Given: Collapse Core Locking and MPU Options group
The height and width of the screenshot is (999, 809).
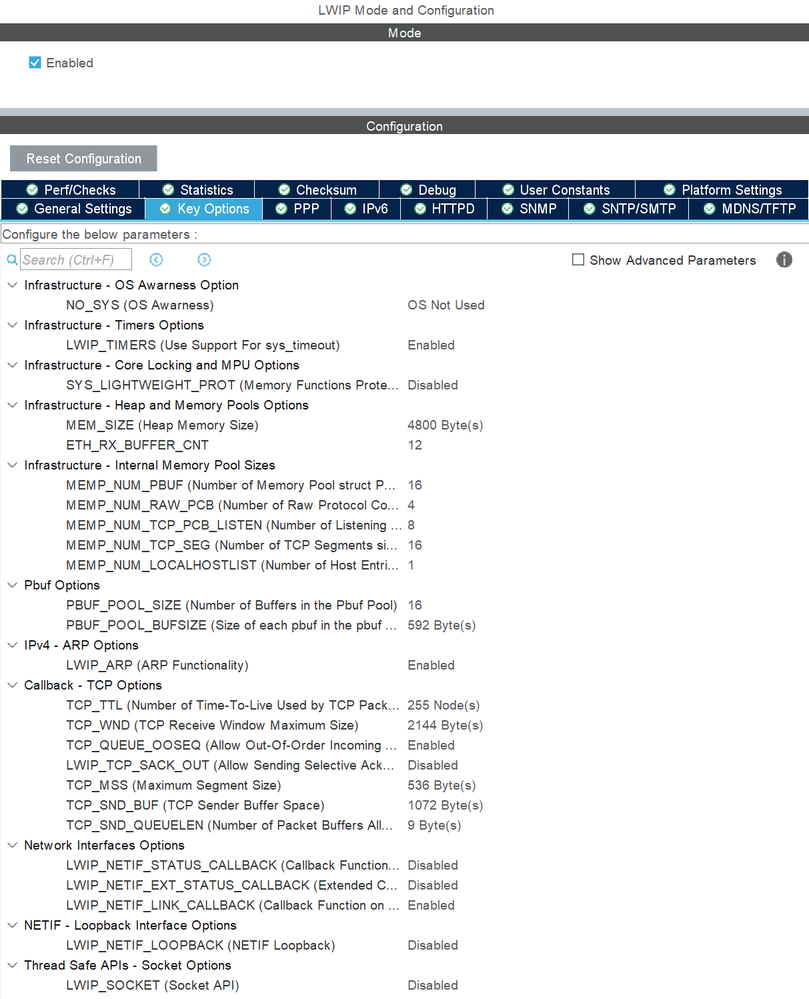Looking at the screenshot, I should (12, 365).
